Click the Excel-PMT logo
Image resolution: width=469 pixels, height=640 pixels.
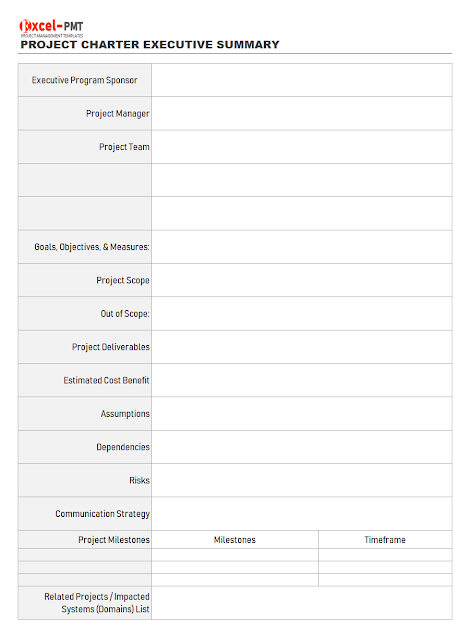click(51, 28)
